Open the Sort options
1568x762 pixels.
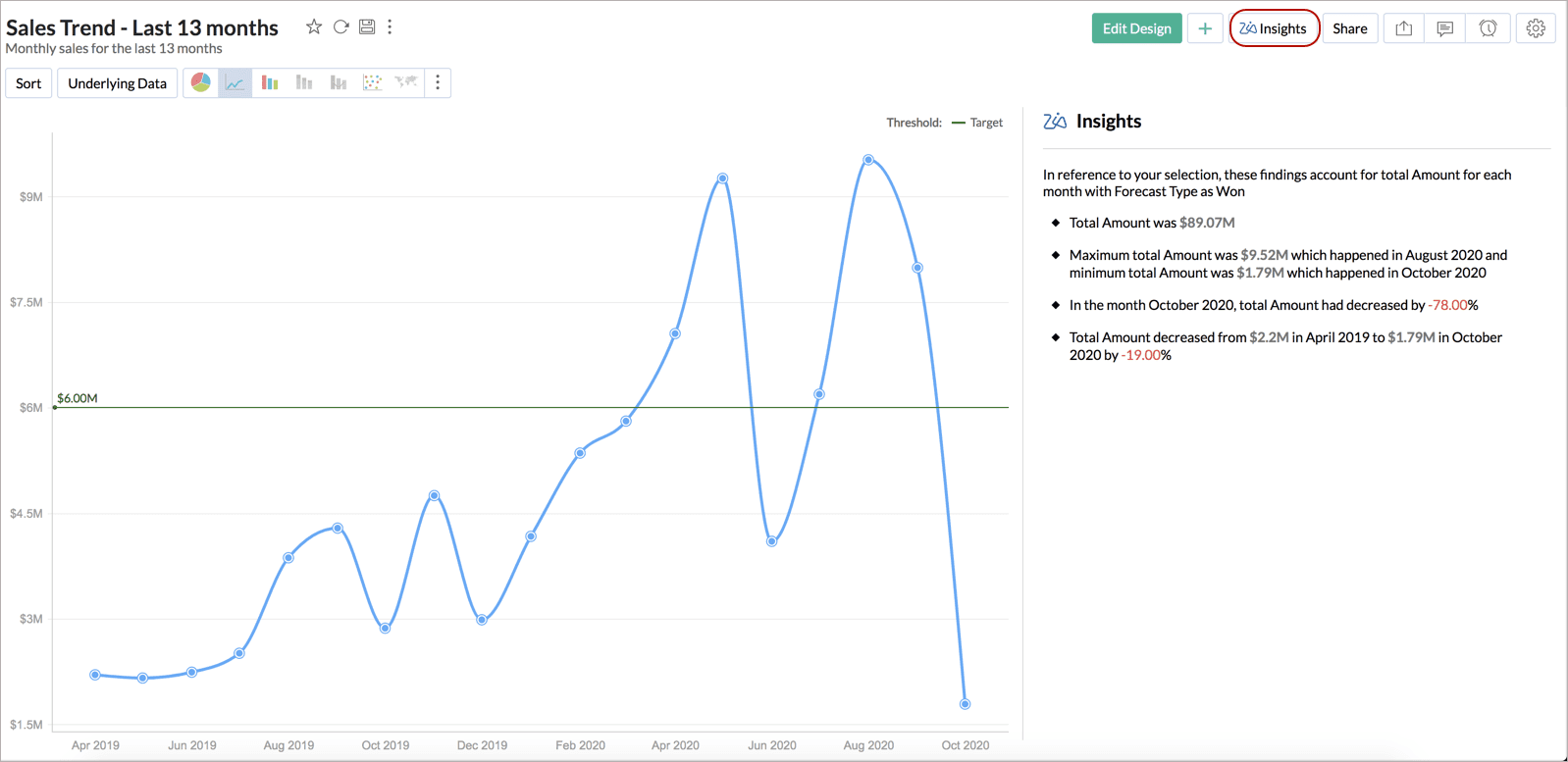(28, 83)
